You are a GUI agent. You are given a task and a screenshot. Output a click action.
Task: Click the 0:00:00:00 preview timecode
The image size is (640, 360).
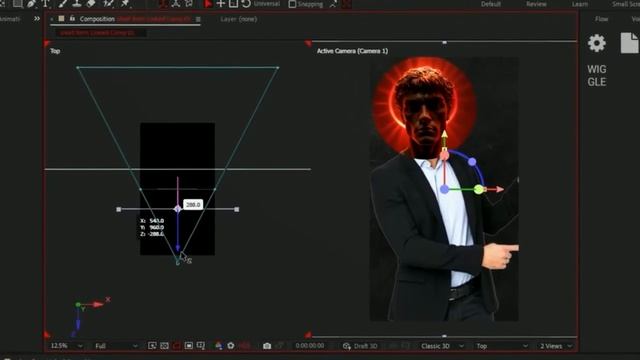coord(310,346)
